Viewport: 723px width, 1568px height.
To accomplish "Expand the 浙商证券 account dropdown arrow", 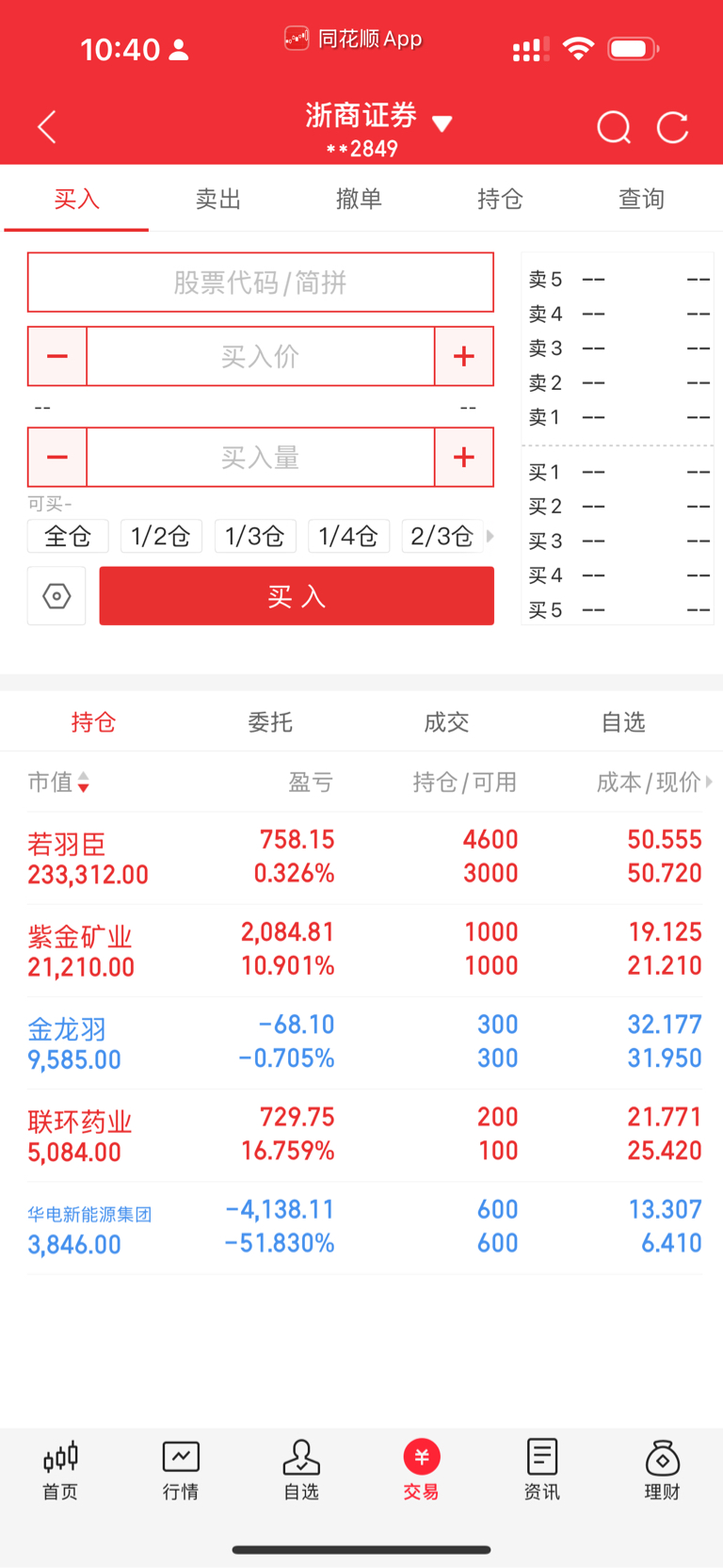I will [x=442, y=123].
